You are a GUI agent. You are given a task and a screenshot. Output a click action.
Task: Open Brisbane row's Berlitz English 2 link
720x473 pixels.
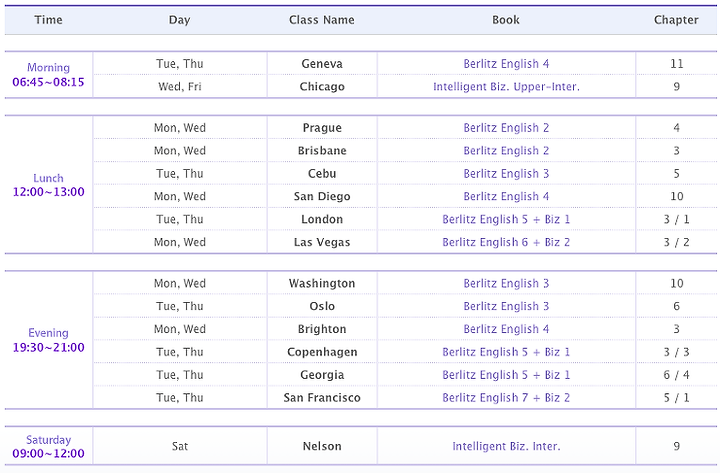pos(506,151)
